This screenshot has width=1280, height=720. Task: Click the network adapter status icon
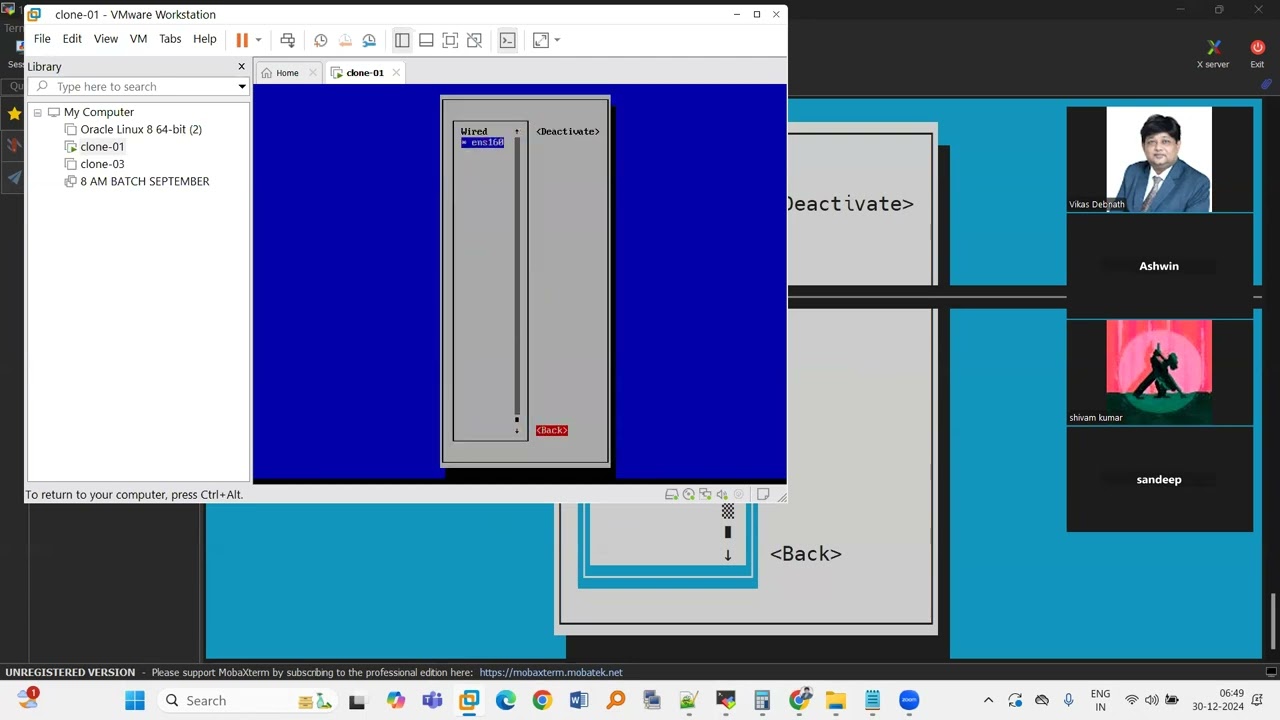[705, 494]
